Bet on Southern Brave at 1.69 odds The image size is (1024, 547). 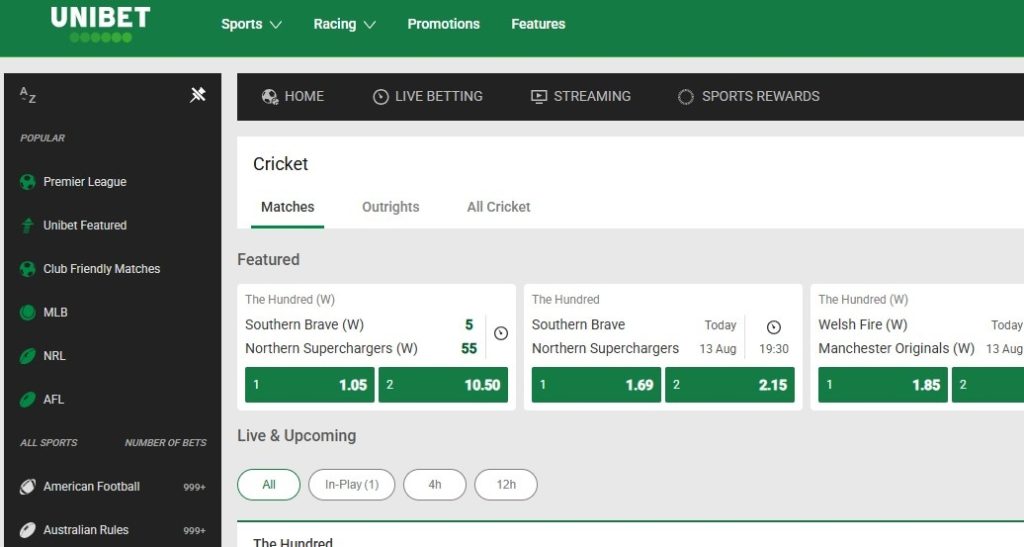coord(596,384)
